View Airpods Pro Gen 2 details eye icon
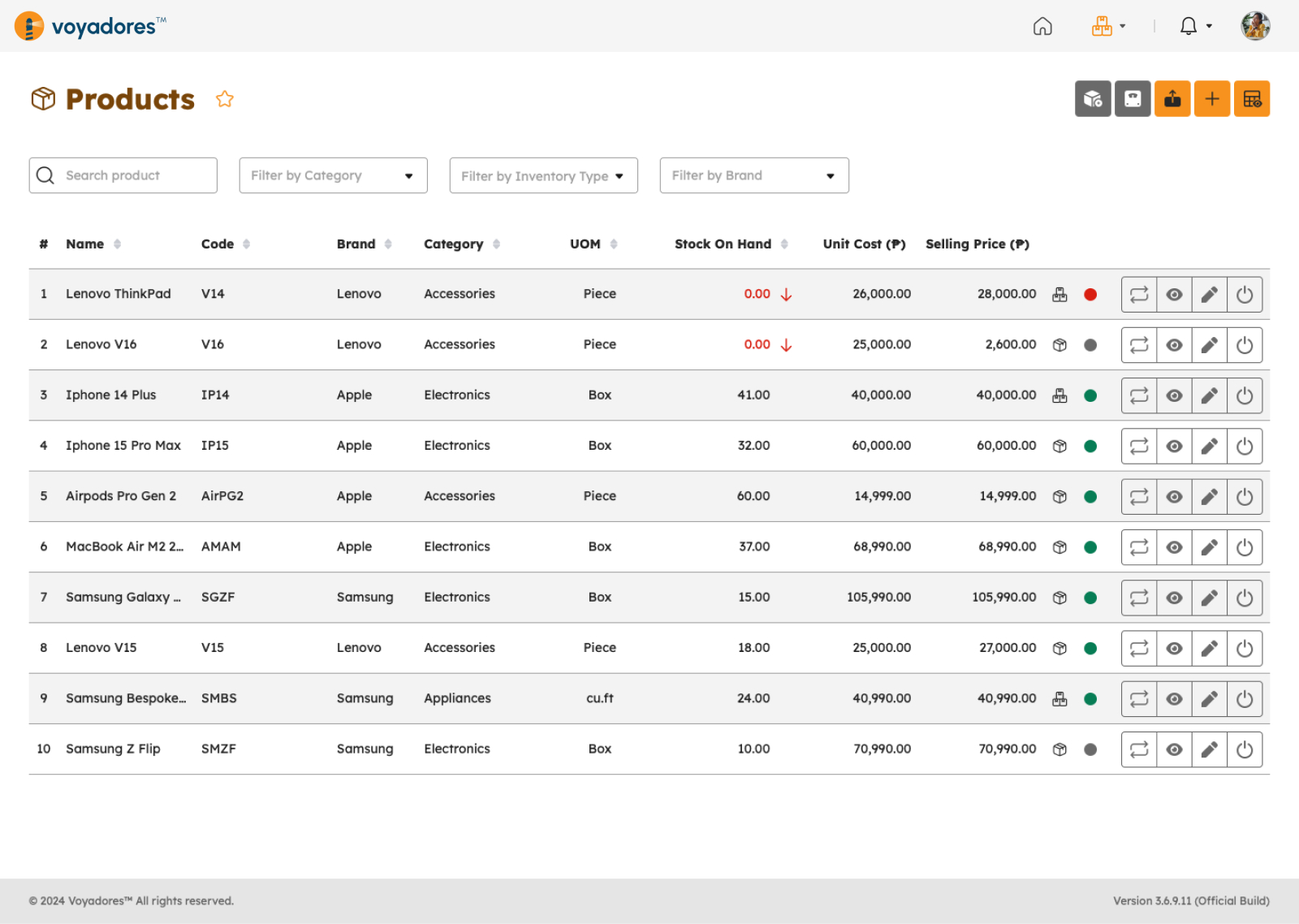This screenshot has height=924, width=1299. click(x=1174, y=497)
